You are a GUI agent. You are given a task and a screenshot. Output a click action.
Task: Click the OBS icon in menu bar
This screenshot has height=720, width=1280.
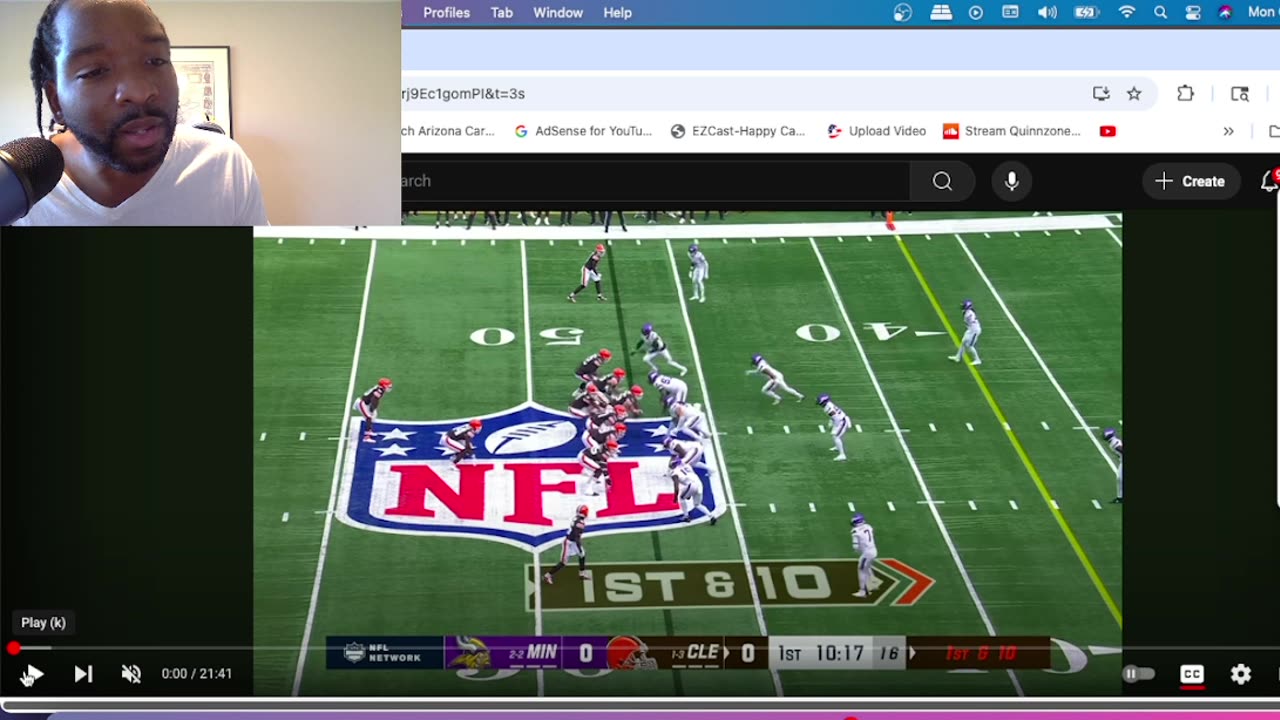pos(903,13)
